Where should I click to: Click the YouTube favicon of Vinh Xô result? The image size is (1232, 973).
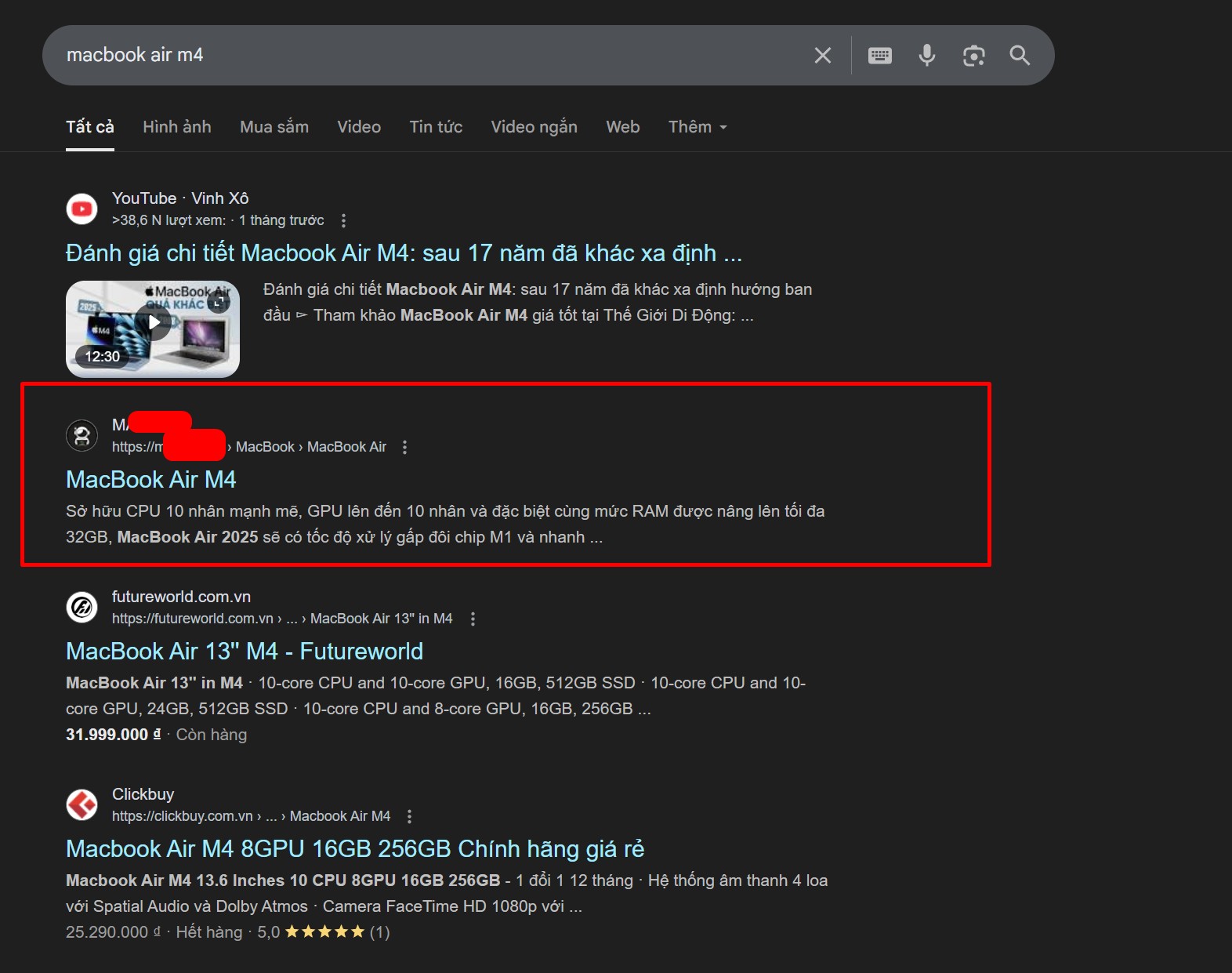(x=82, y=209)
